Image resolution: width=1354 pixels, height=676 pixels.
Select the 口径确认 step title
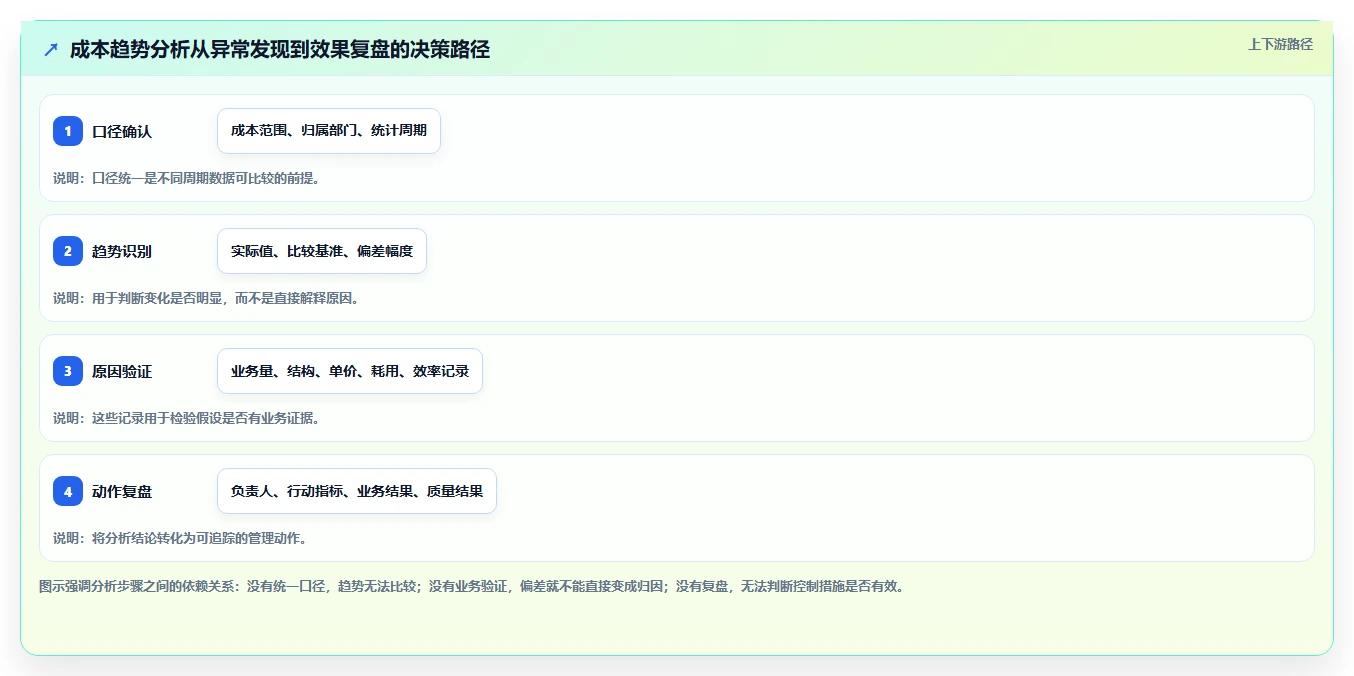(122, 131)
